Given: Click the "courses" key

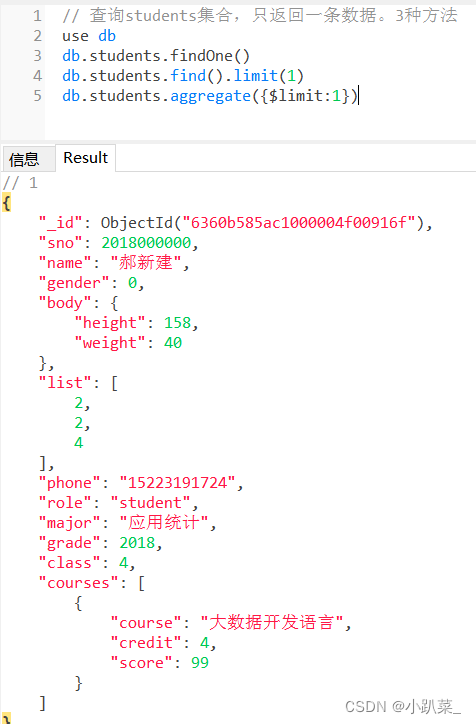Looking at the screenshot, I should click(x=78, y=583).
